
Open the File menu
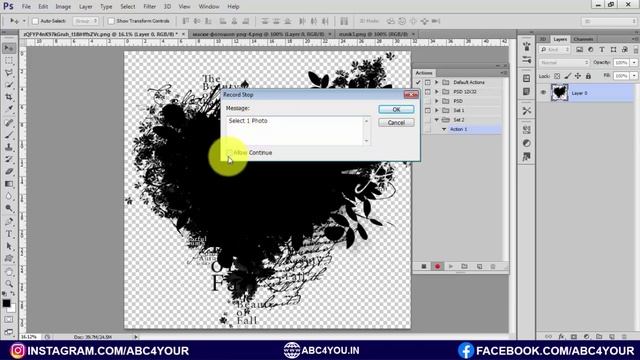click(x=26, y=7)
